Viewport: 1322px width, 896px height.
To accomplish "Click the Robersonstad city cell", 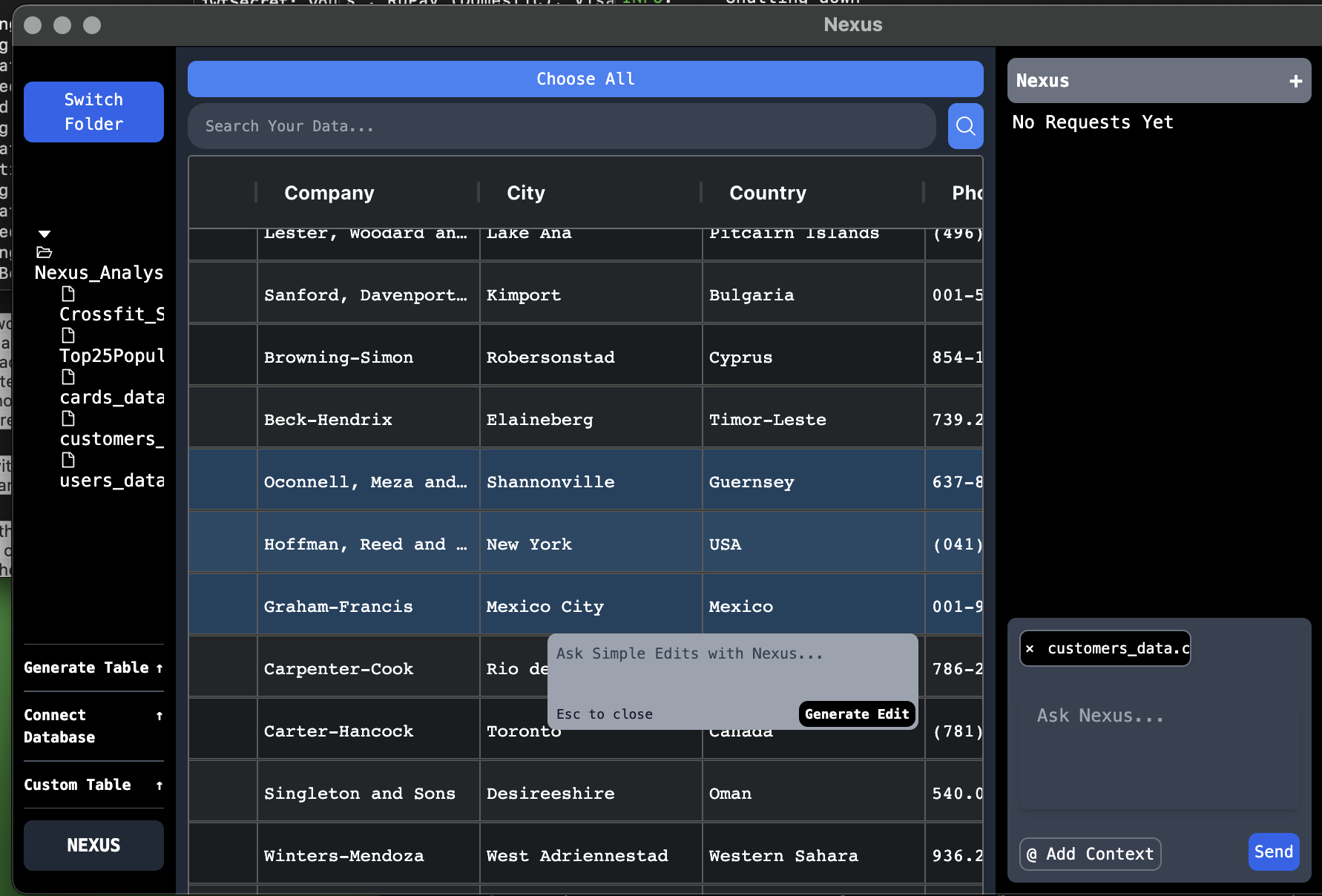I will point(591,357).
